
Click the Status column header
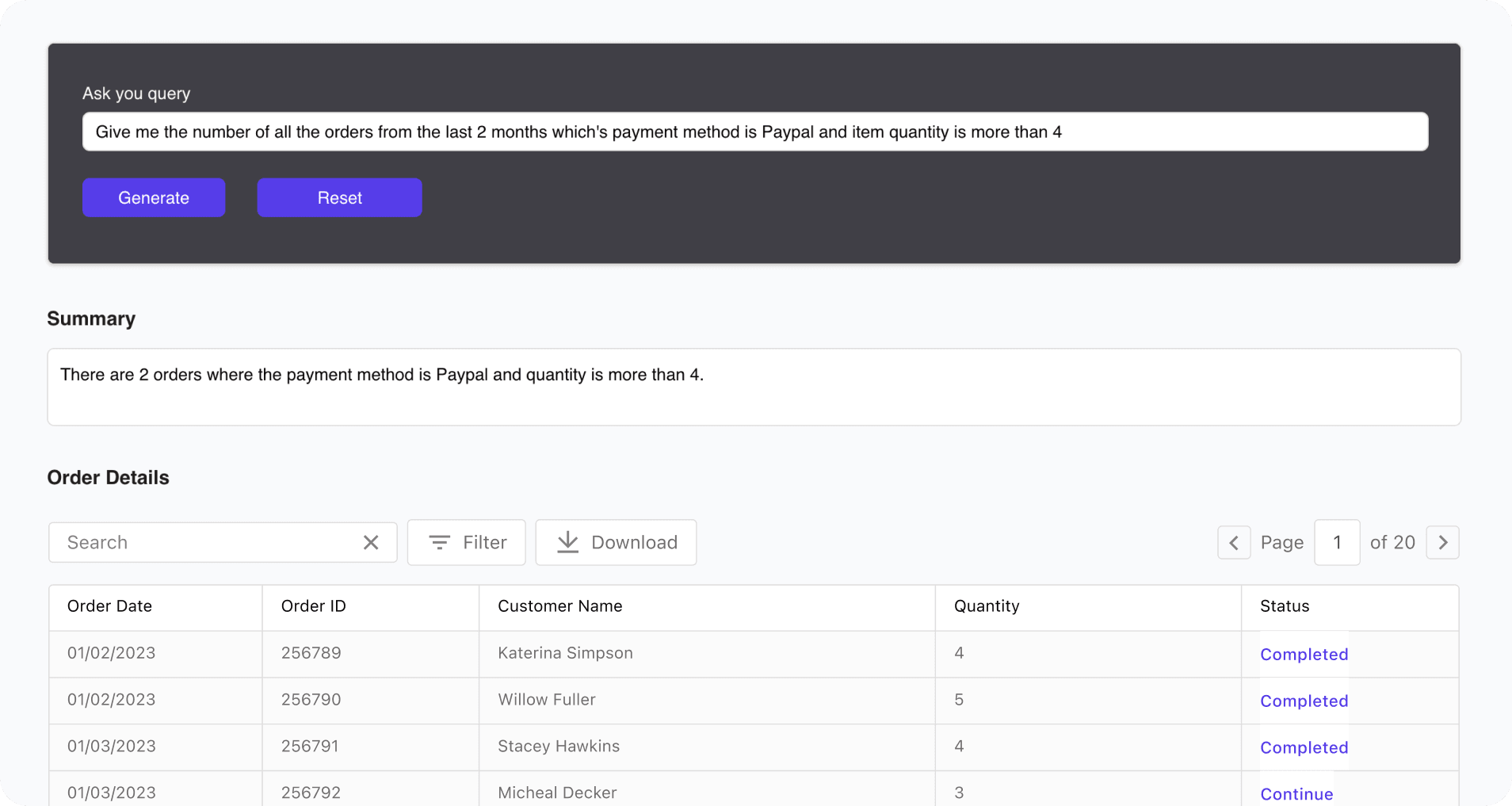click(1285, 606)
